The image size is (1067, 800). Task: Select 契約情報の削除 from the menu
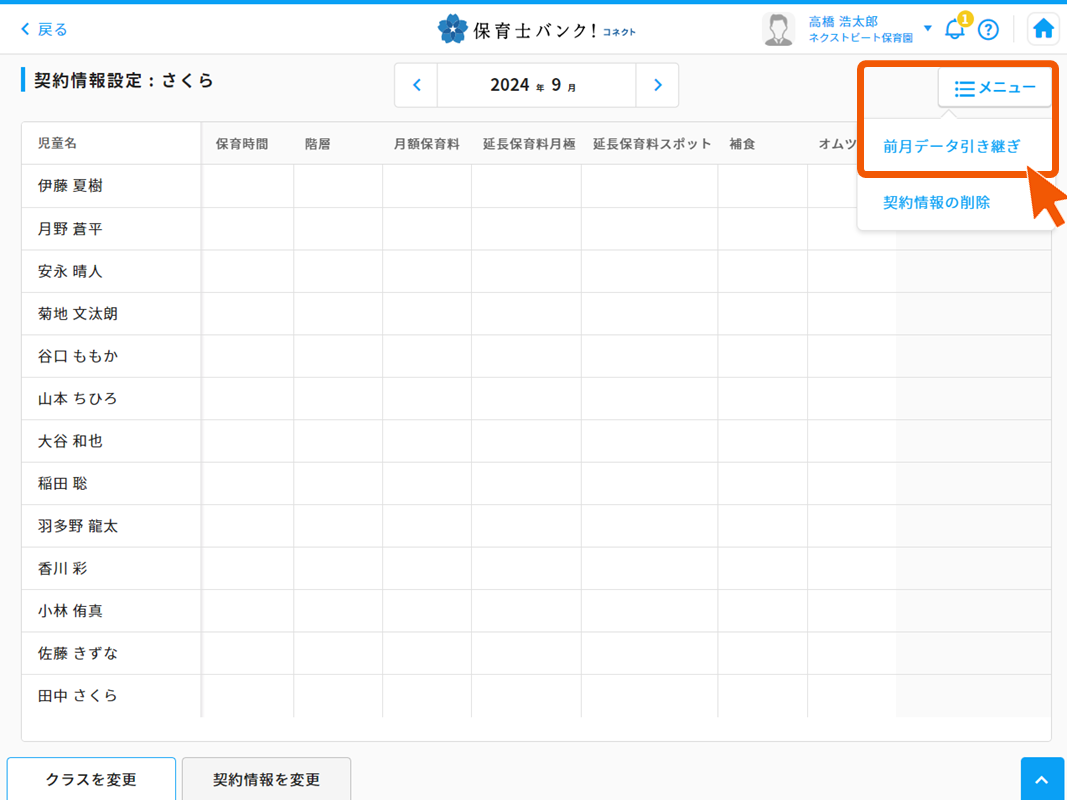(x=938, y=201)
